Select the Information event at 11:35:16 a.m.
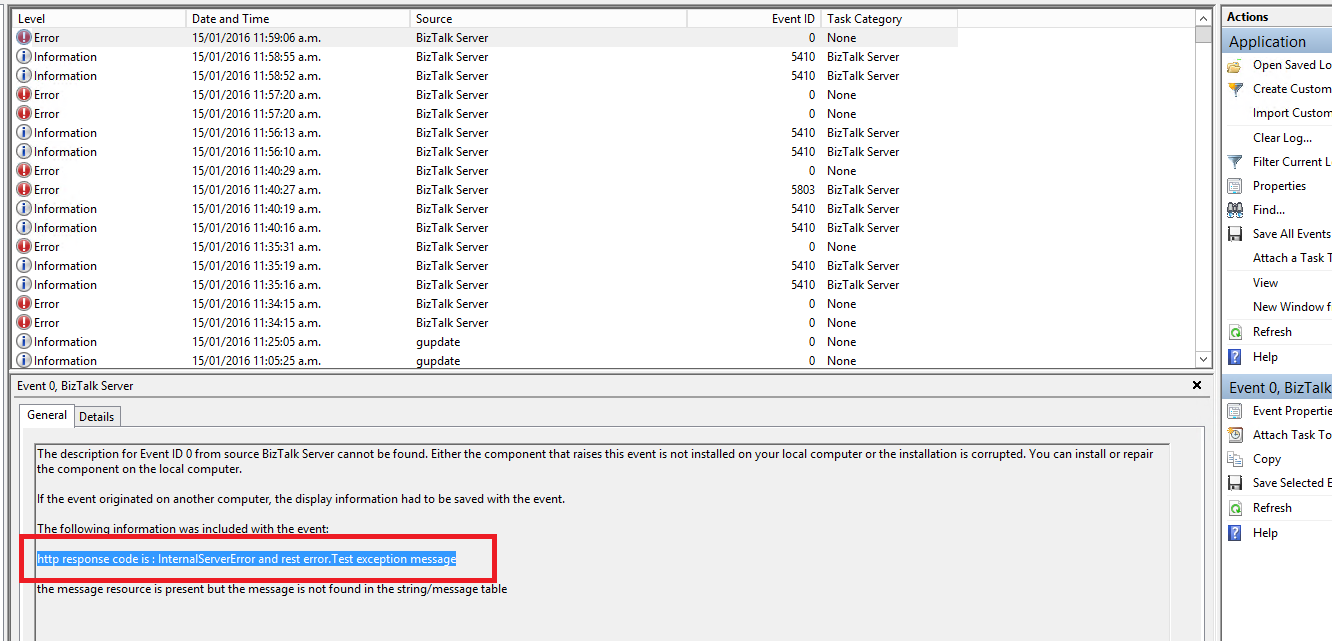The height and width of the screenshot is (641, 1335). (485, 285)
